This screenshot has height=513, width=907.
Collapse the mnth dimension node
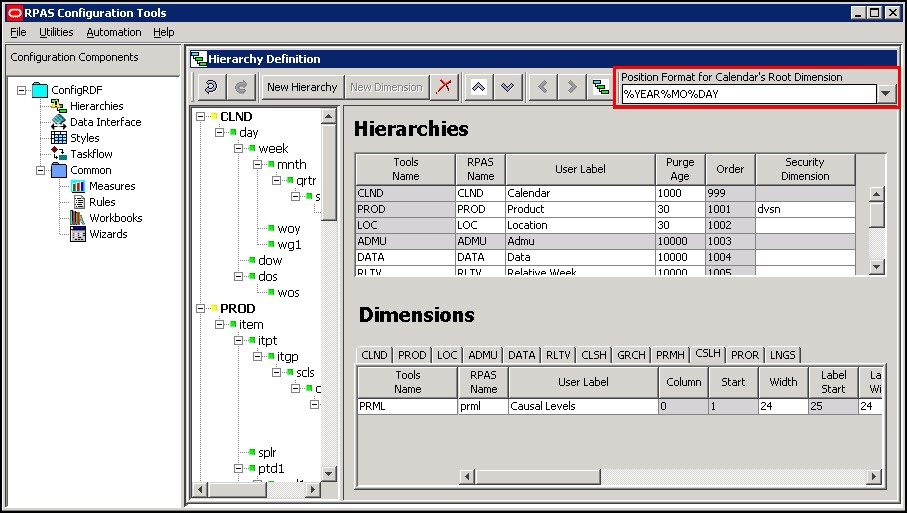pos(257,164)
